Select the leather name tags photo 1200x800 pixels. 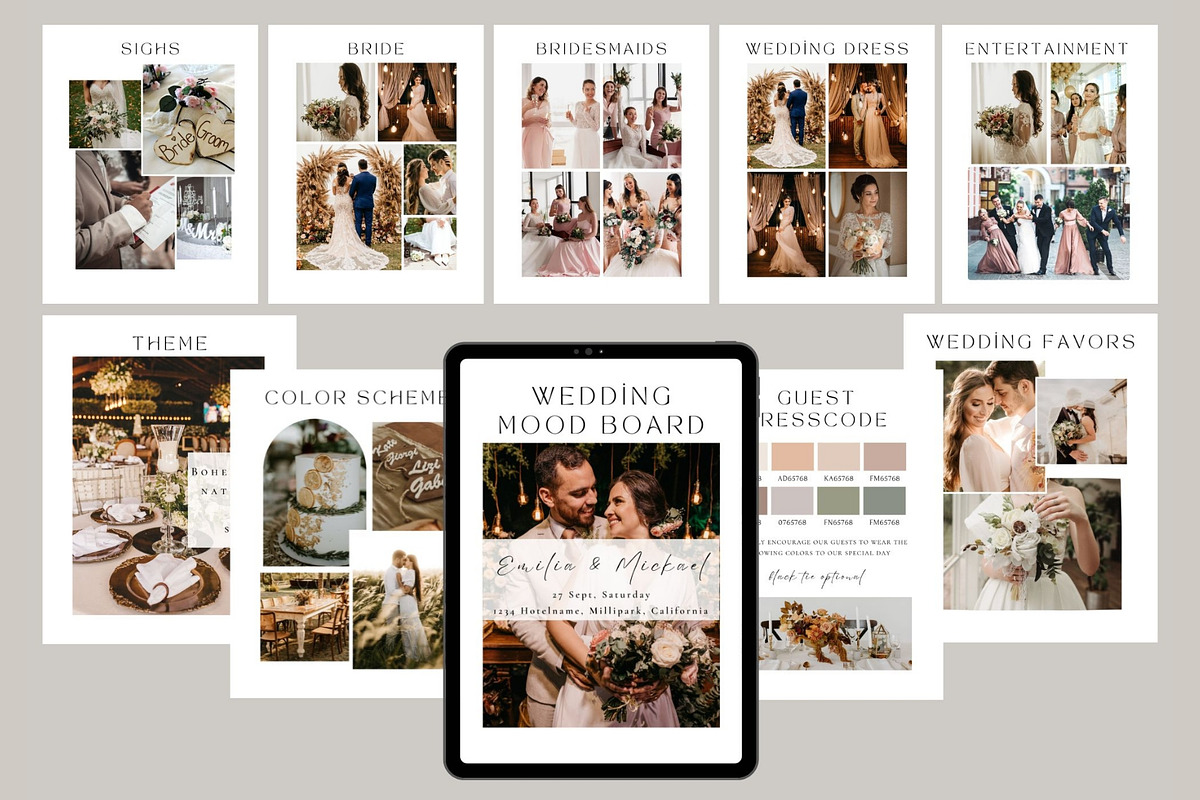point(408,476)
